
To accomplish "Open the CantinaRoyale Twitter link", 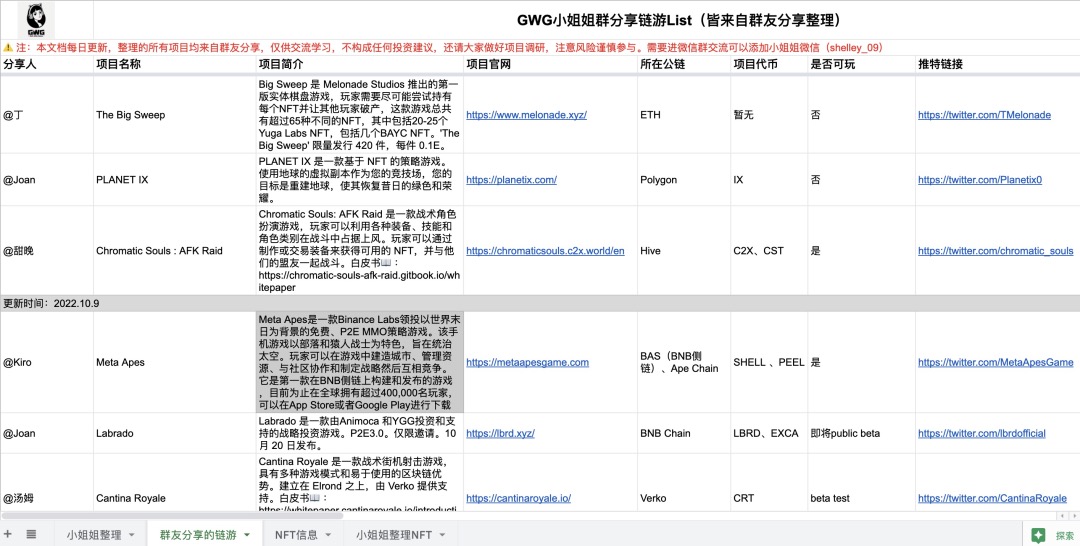I will [992, 498].
